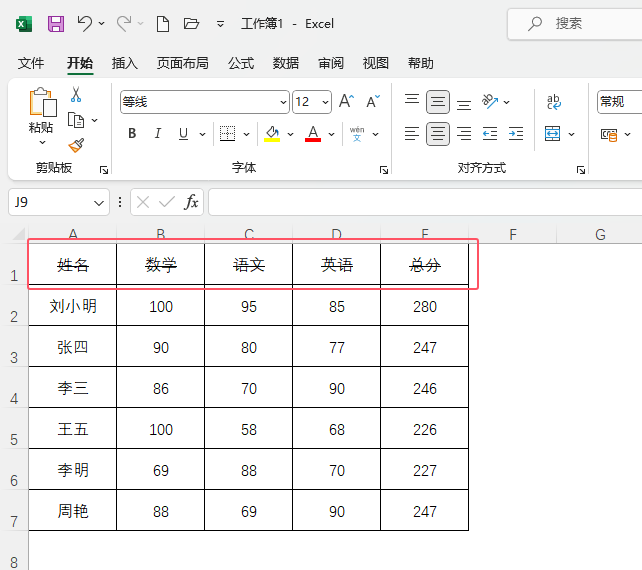Click the Format Painter brush icon
The width and height of the screenshot is (642, 570).
coord(76,145)
